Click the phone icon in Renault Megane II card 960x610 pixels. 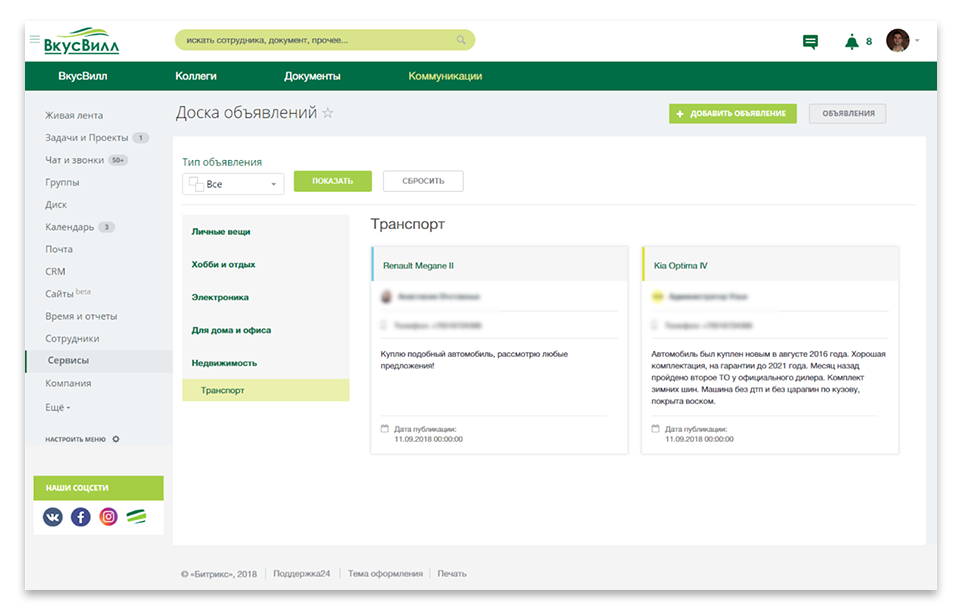click(x=384, y=325)
